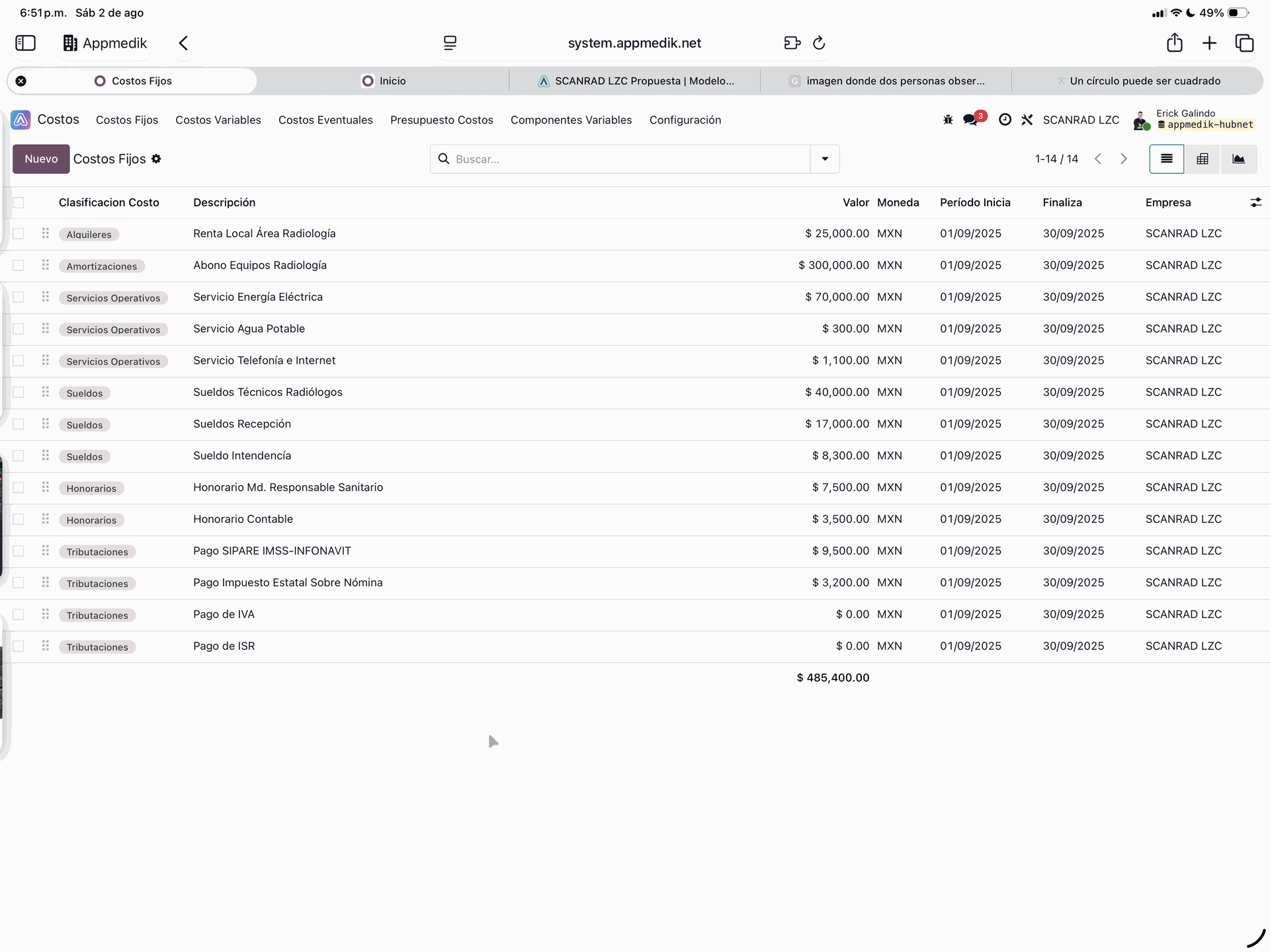Open the debug bug icon
This screenshot has width=1270, height=952.
948,120
